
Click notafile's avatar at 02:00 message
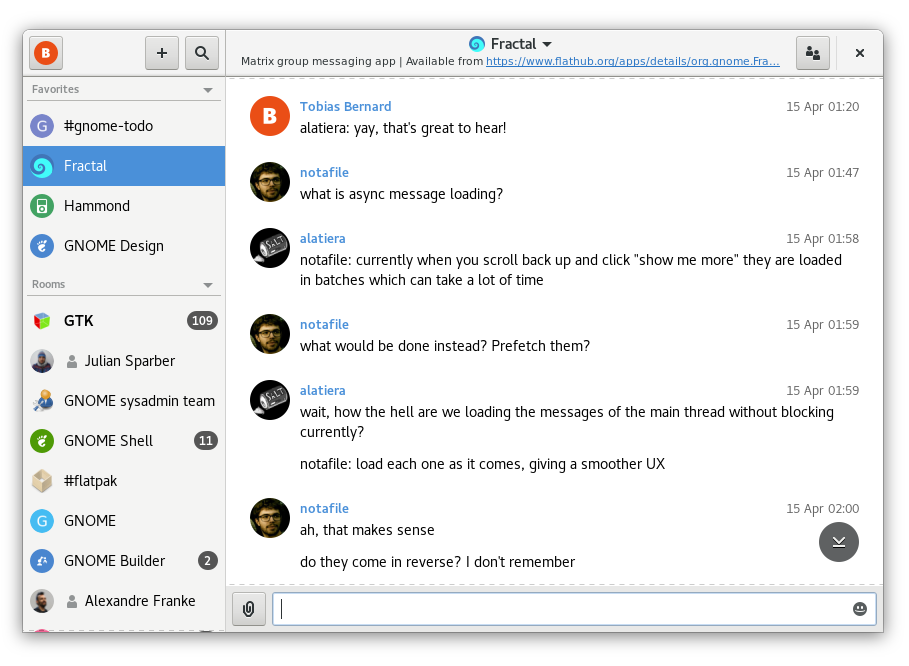[270, 518]
